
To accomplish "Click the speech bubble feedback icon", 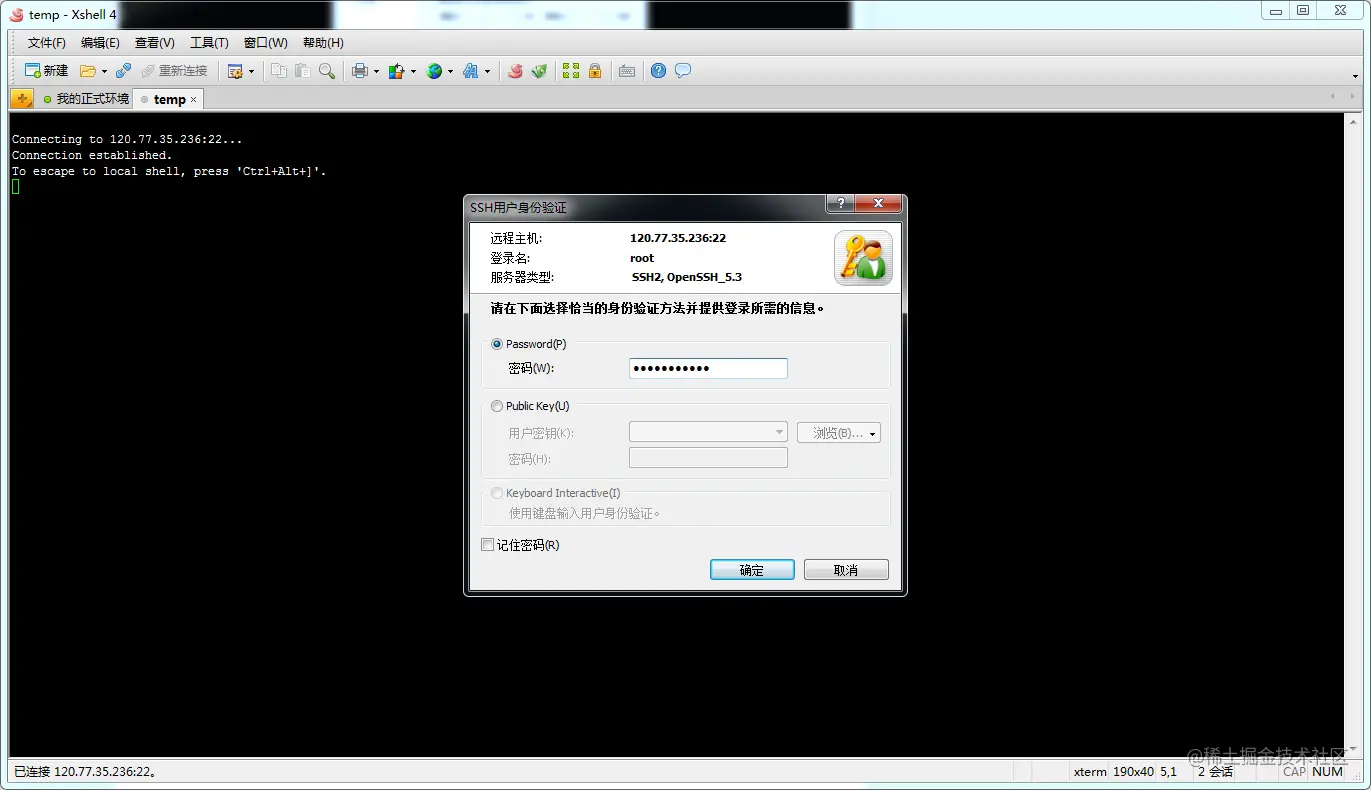I will click(x=683, y=71).
